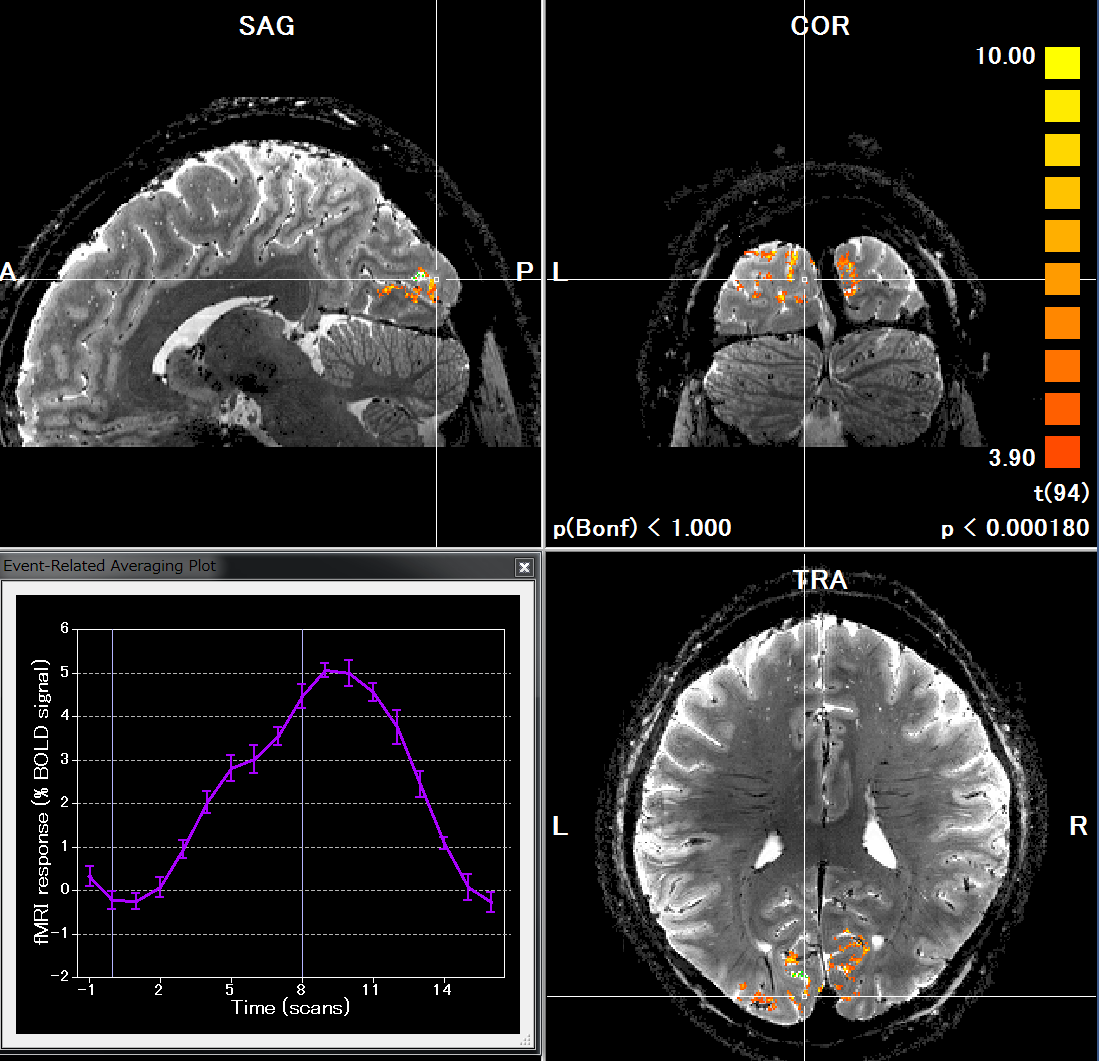Image resolution: width=1099 pixels, height=1061 pixels.
Task: Click the resize grip of the plot window
Action: point(525,1042)
